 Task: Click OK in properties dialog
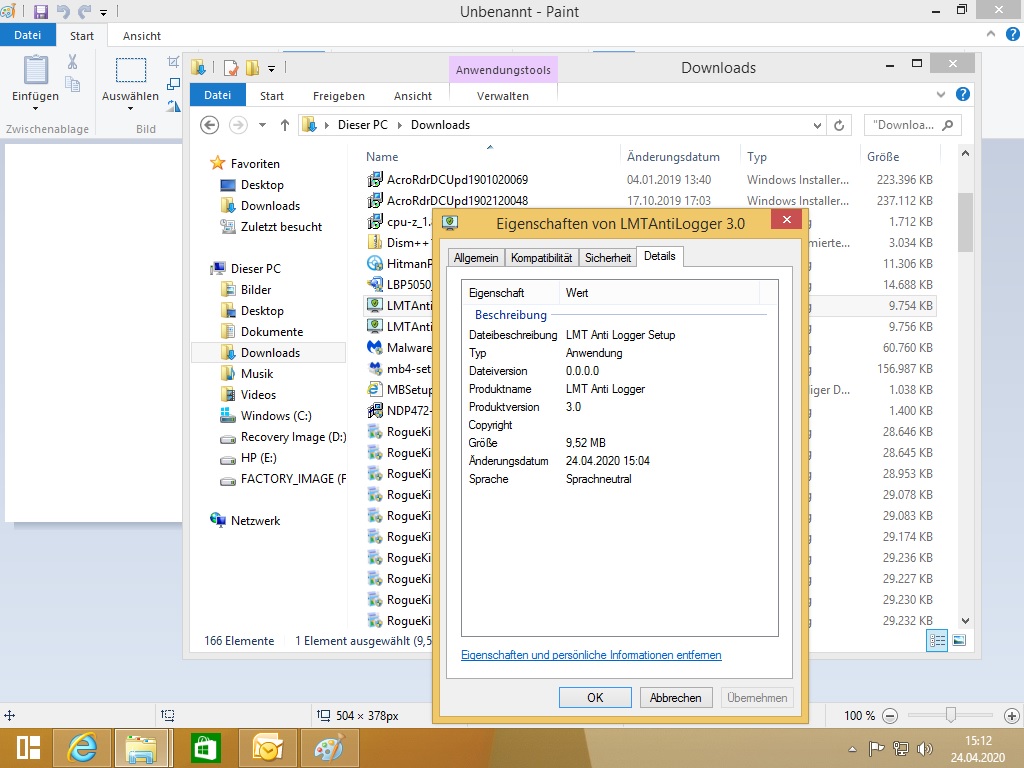(x=595, y=697)
